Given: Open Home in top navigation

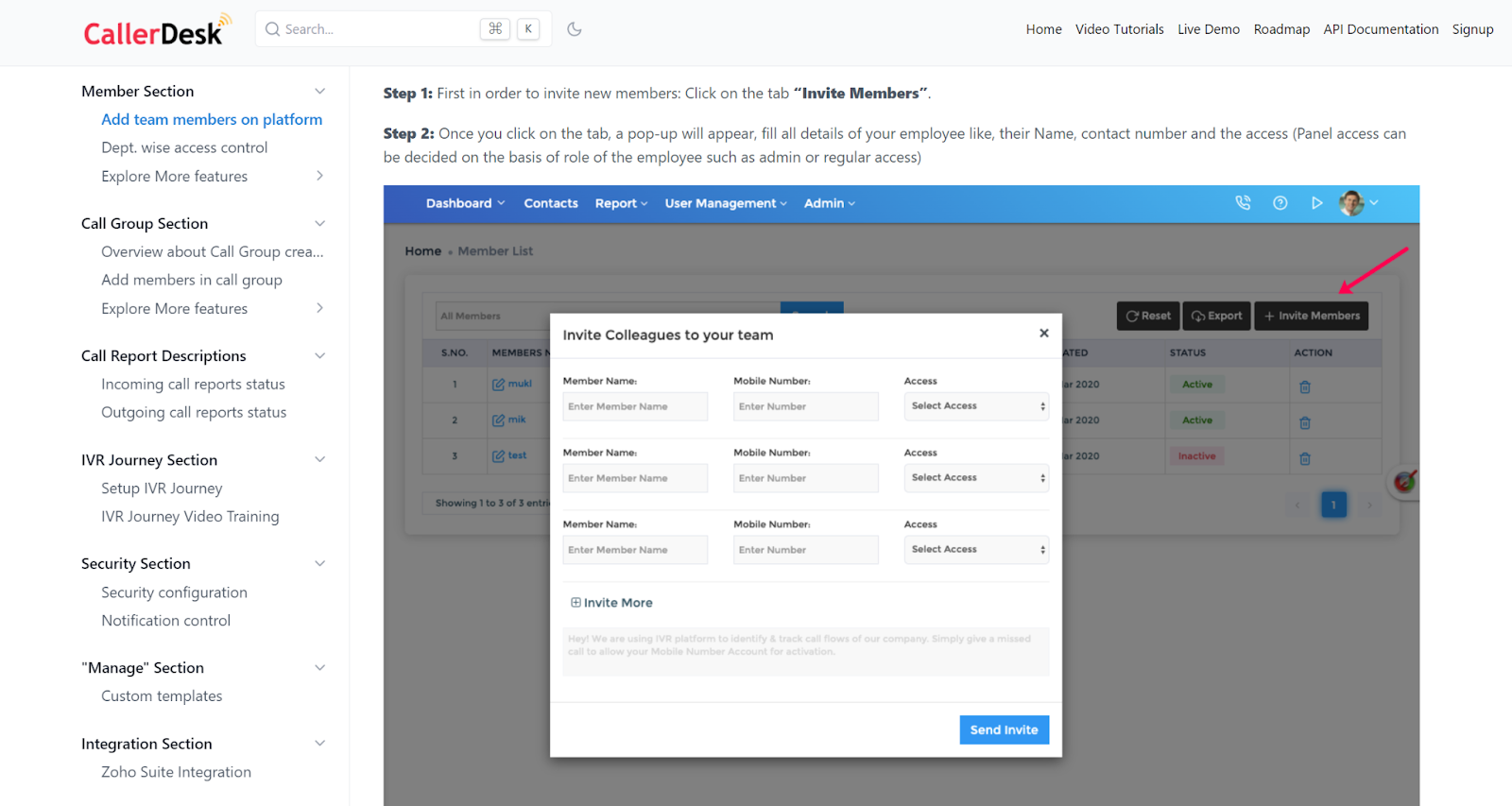Looking at the screenshot, I should coord(1043,29).
